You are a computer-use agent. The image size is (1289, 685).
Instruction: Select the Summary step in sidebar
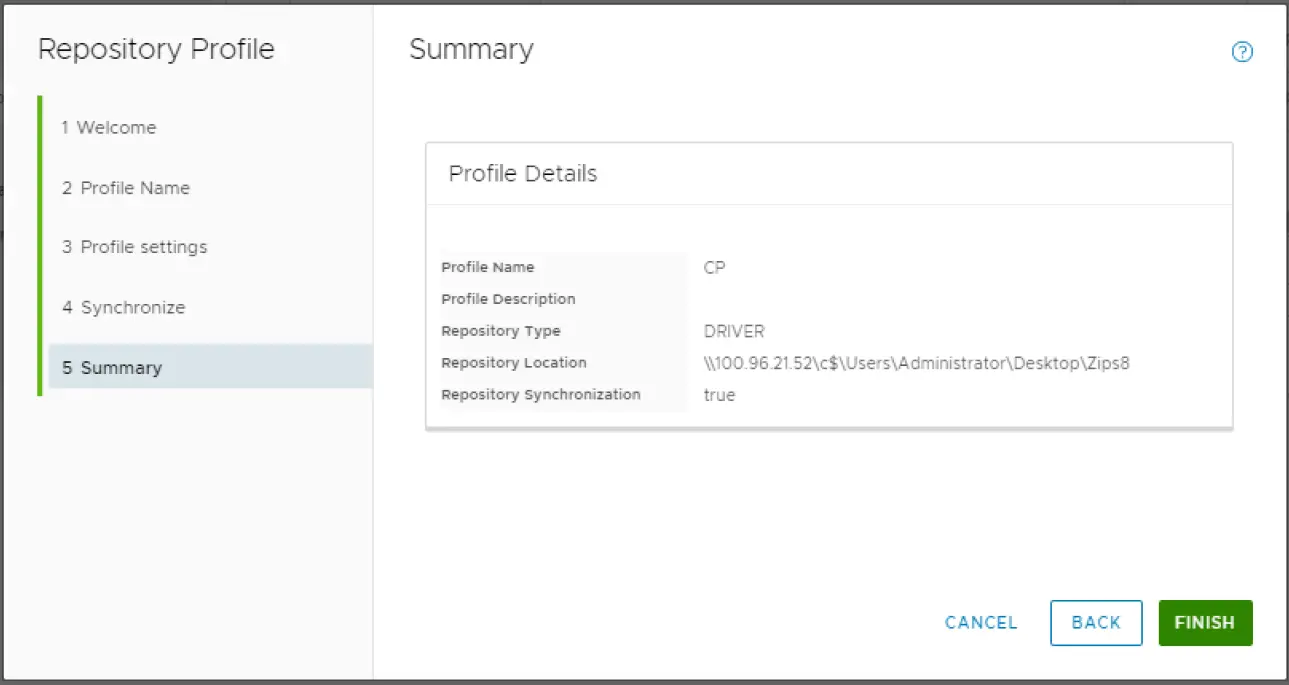111,368
